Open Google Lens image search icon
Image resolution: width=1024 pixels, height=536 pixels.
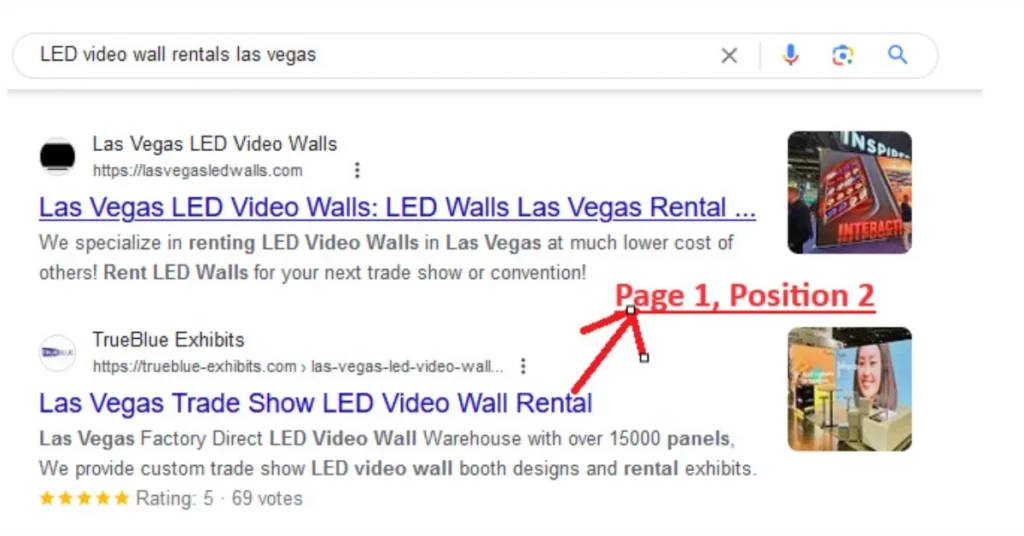[x=842, y=55]
